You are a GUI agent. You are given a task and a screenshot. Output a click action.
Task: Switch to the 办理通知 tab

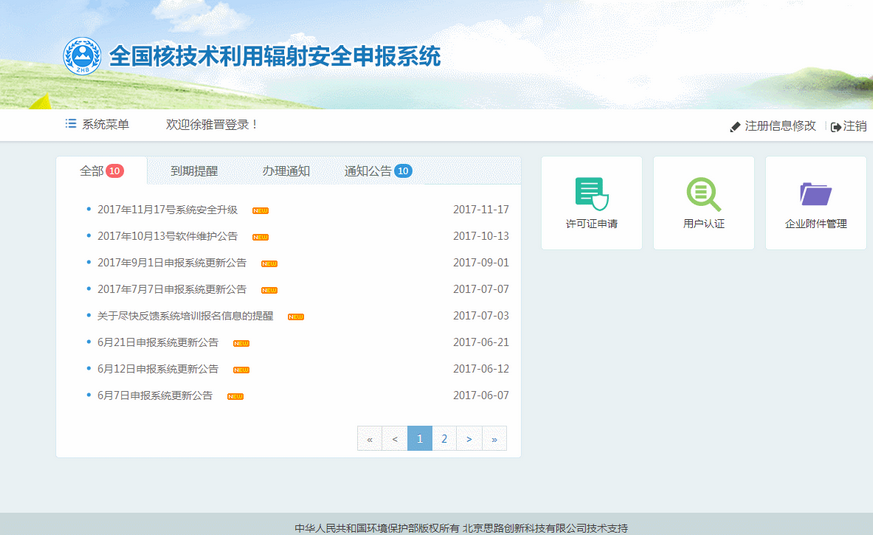pos(286,171)
